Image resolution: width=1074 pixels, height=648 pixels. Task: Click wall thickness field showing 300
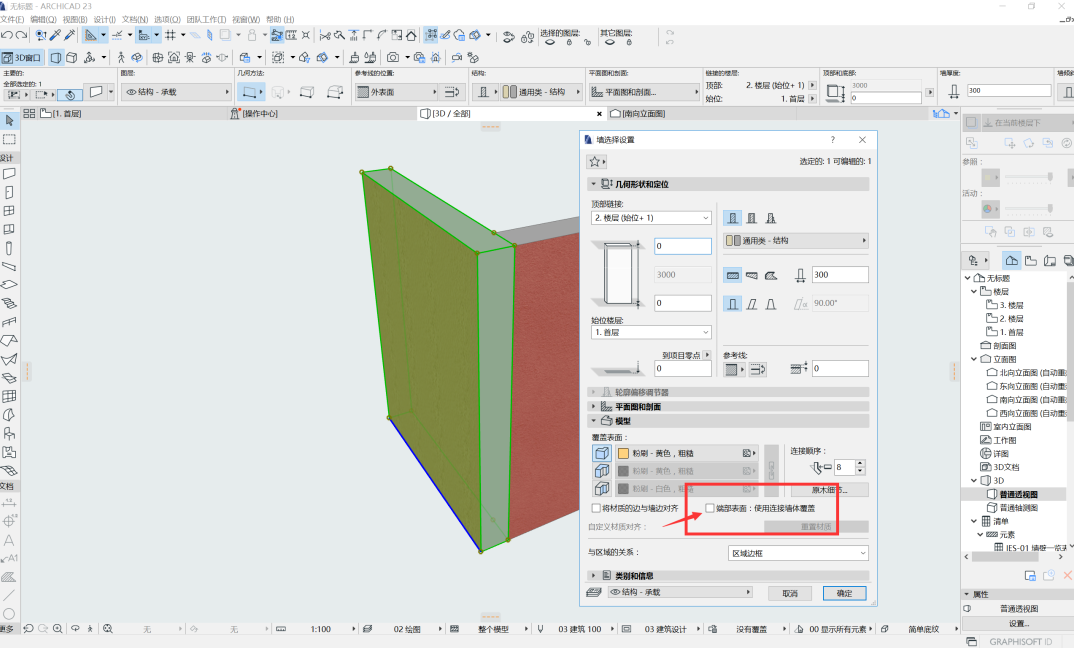(x=840, y=275)
